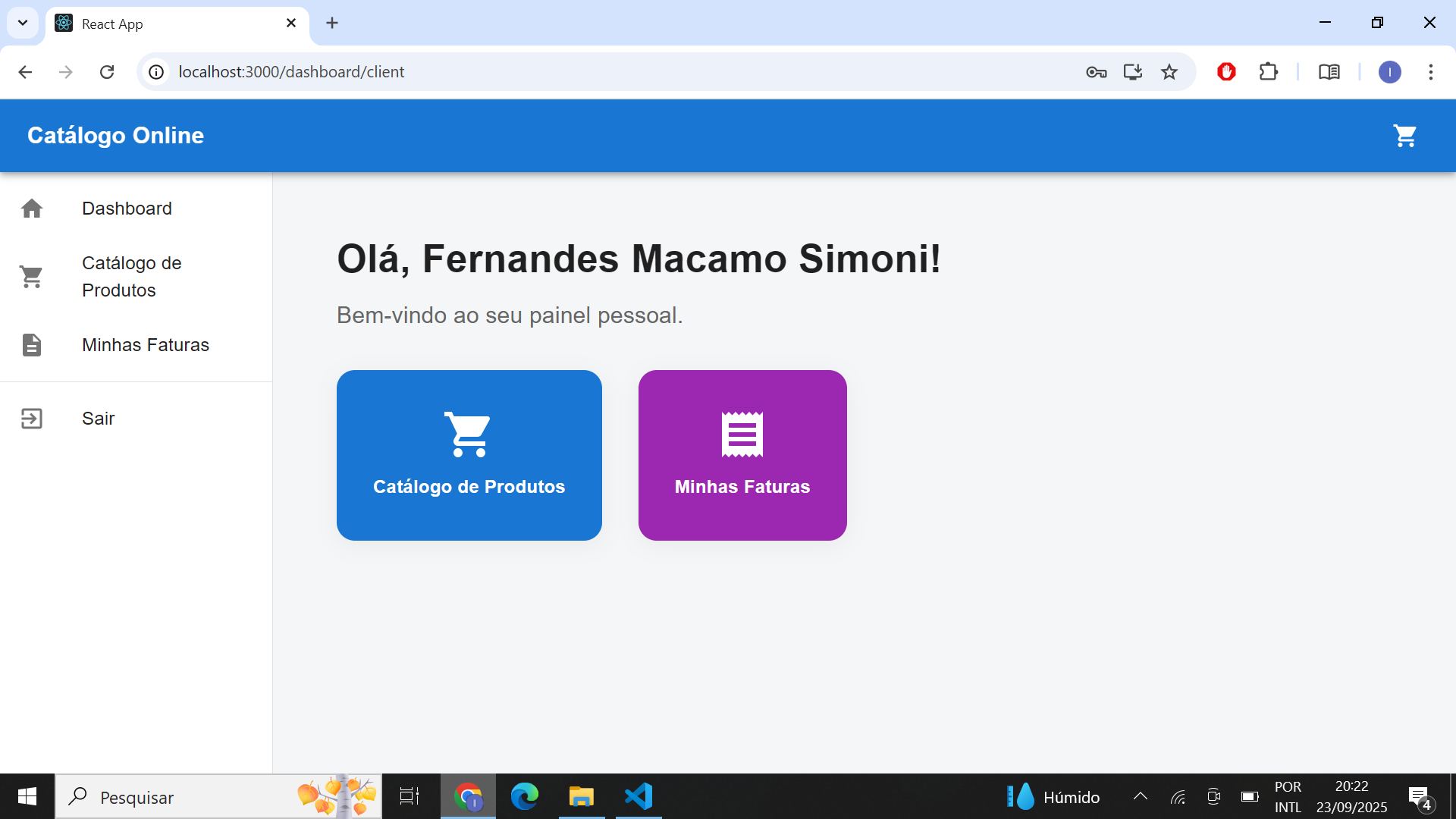This screenshot has width=1456, height=819.
Task: Open reading mode book icon
Action: click(x=1329, y=72)
